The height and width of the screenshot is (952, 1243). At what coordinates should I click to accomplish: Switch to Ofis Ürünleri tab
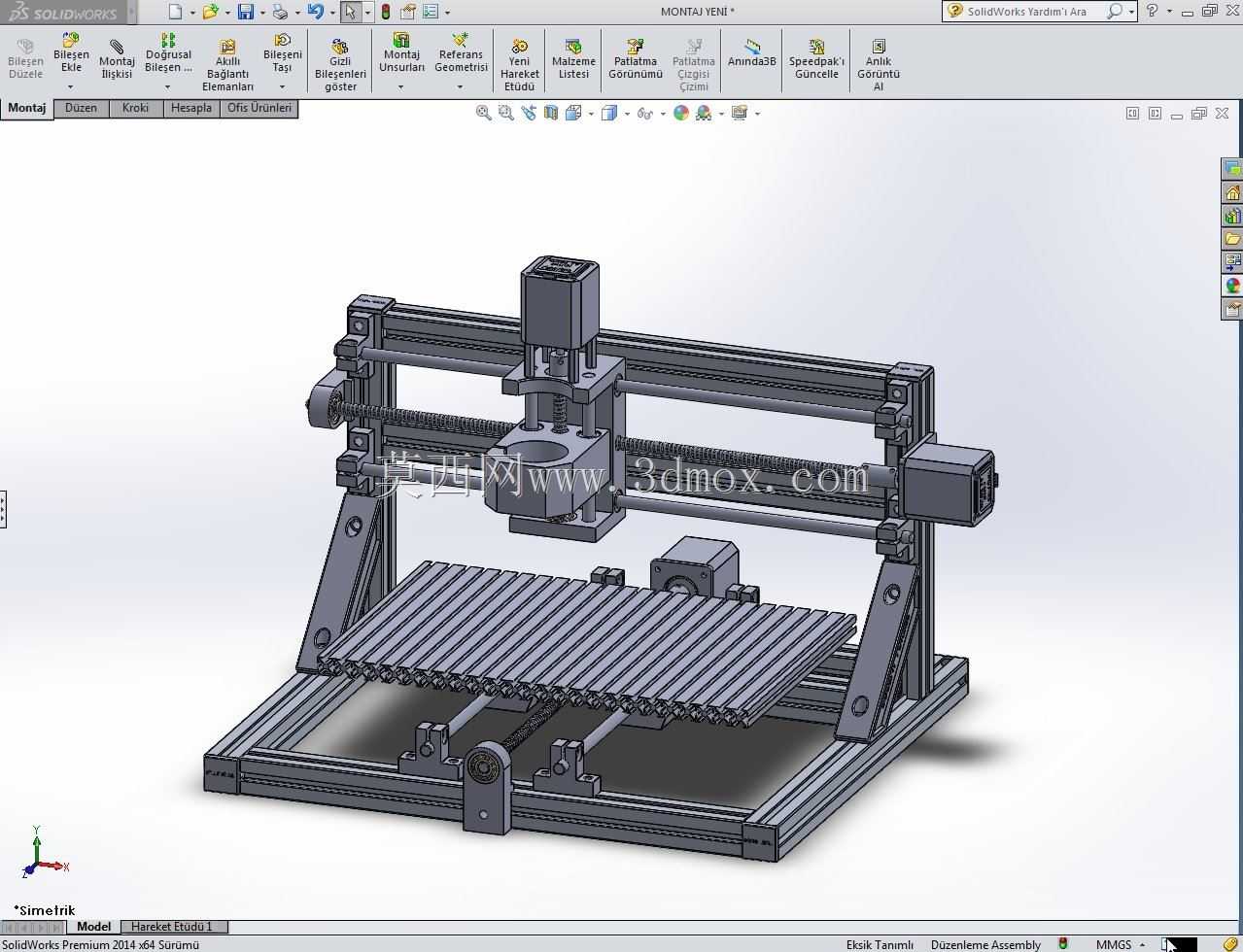coord(259,108)
